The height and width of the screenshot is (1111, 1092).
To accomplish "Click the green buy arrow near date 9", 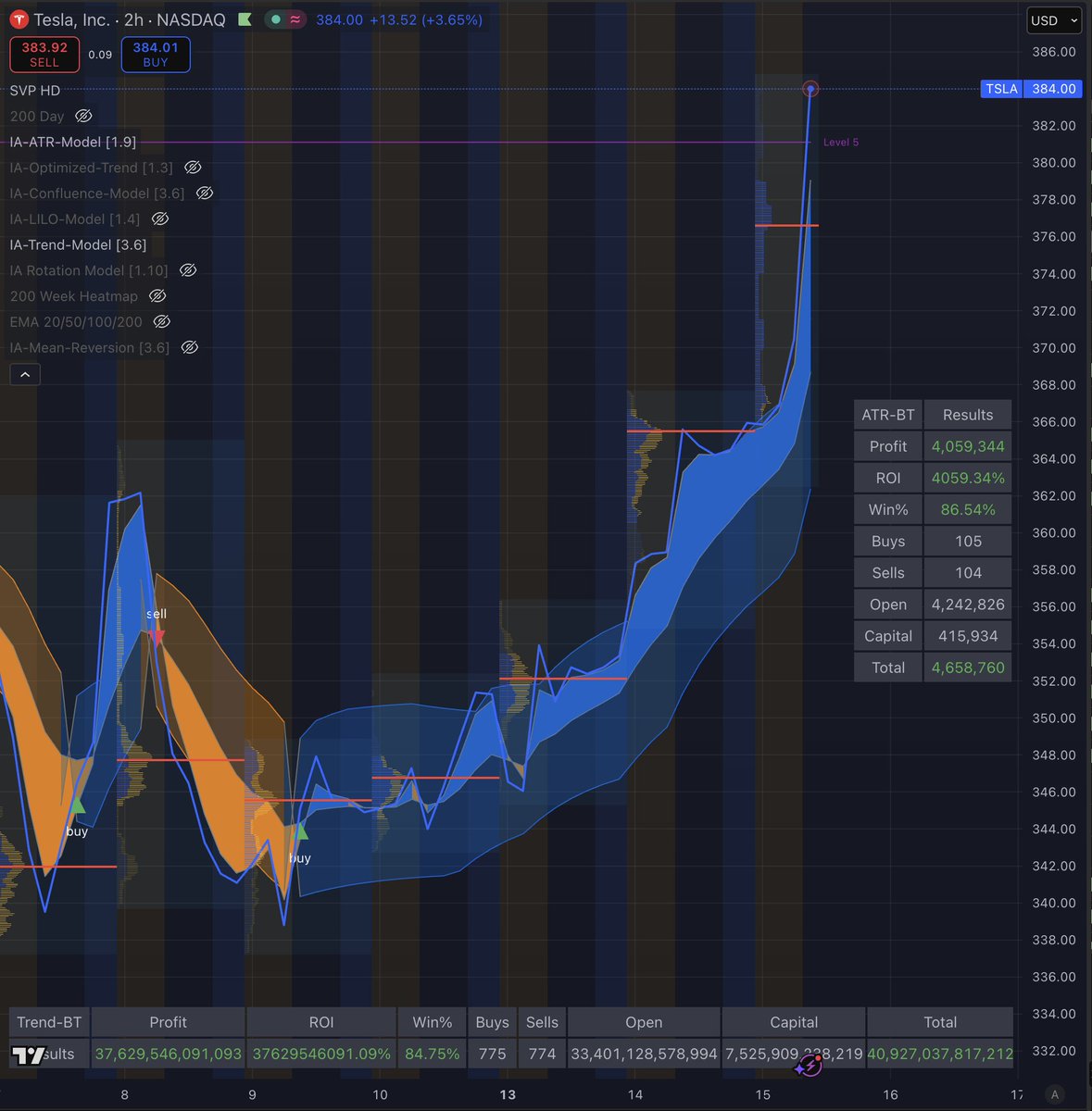I will 299,831.
